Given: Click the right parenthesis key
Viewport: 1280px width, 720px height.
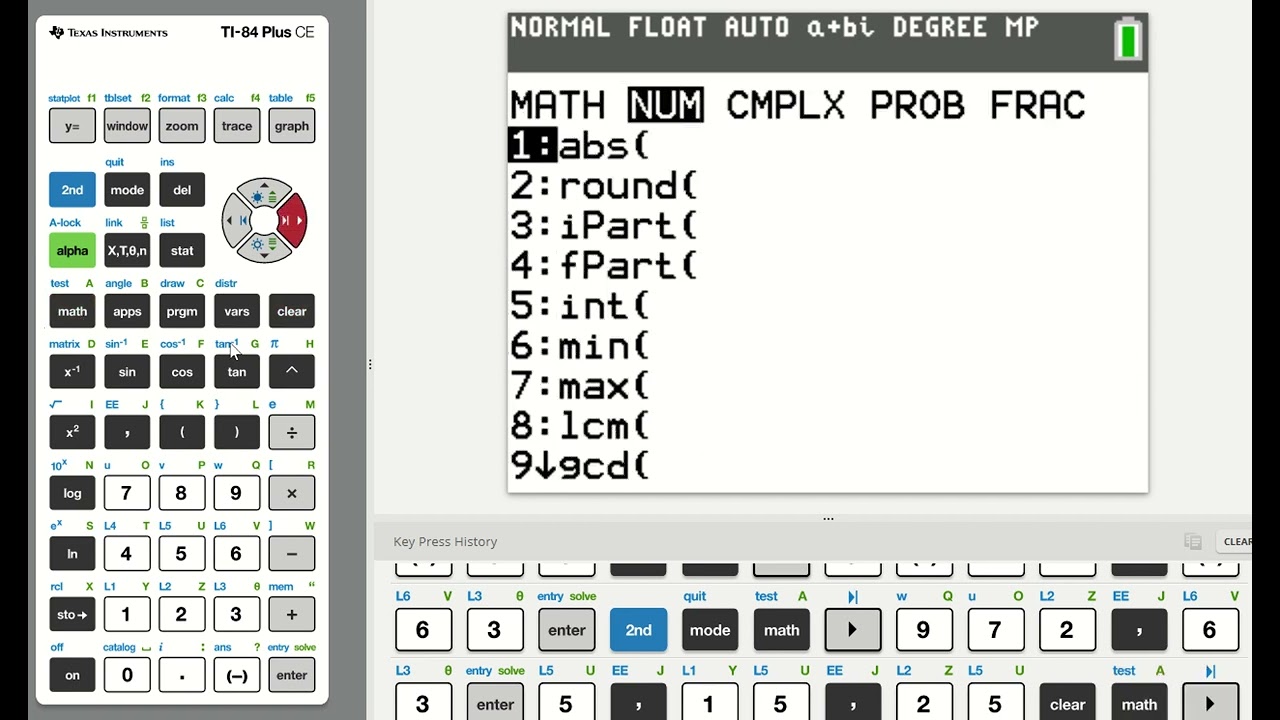Looking at the screenshot, I should pyautogui.click(x=237, y=432).
